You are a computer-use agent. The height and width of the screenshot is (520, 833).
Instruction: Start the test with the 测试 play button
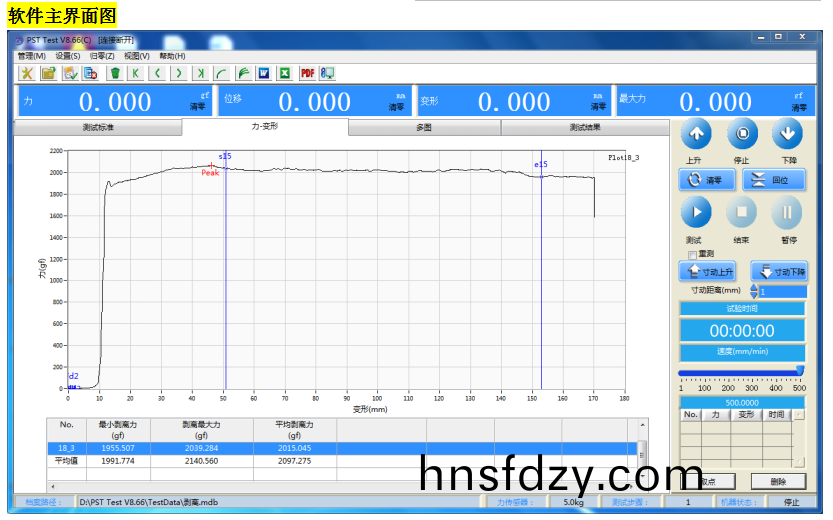[696, 212]
